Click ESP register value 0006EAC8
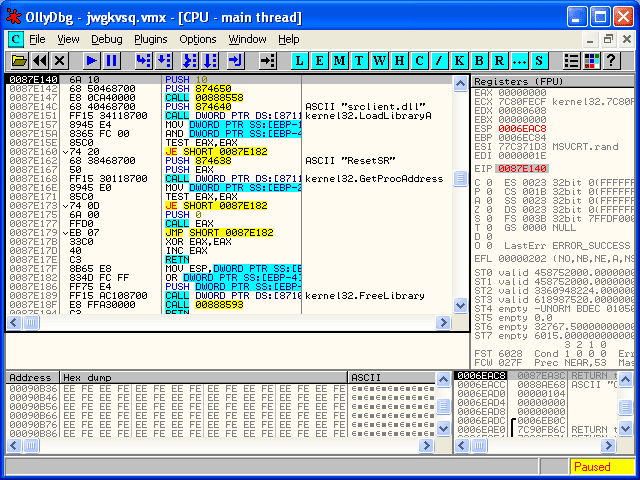Viewport: 640px width, 480px height. [522, 129]
